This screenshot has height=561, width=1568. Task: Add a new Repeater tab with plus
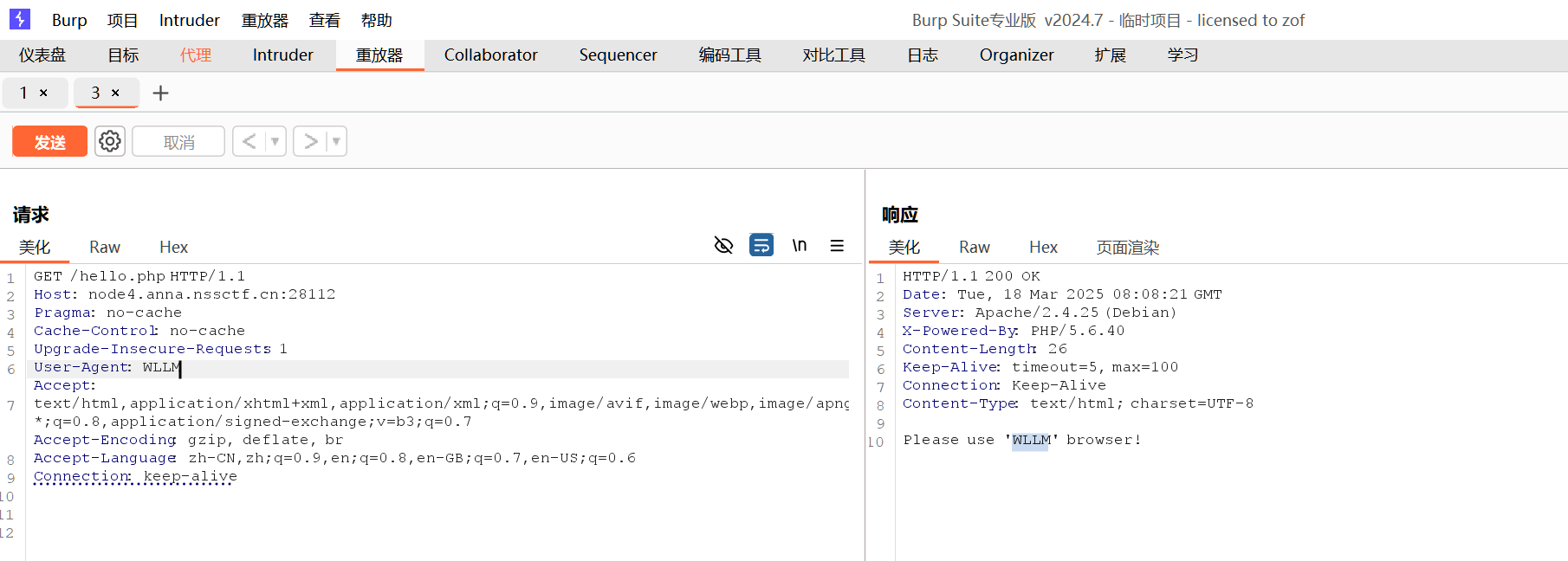click(160, 93)
